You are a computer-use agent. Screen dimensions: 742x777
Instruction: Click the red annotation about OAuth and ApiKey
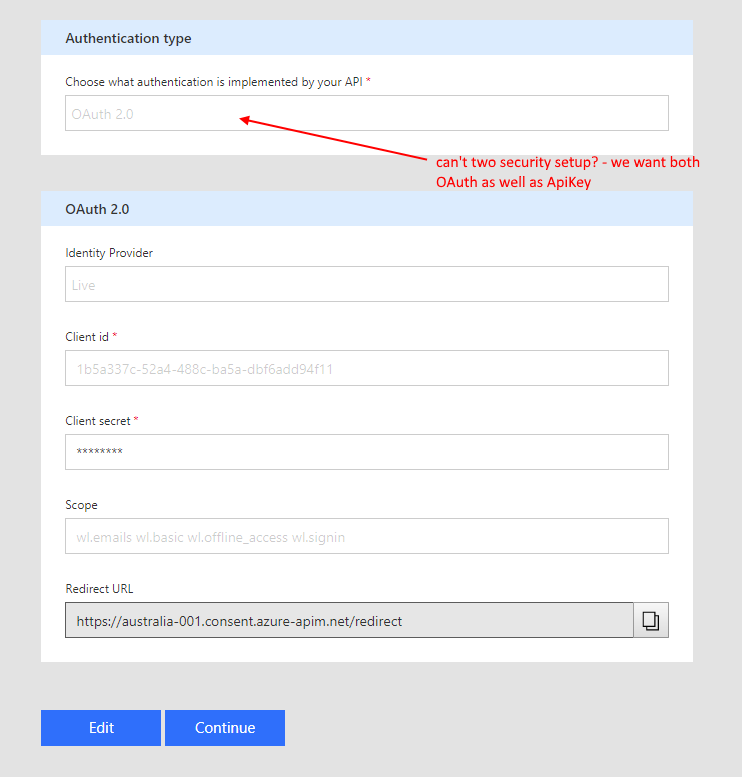point(567,172)
